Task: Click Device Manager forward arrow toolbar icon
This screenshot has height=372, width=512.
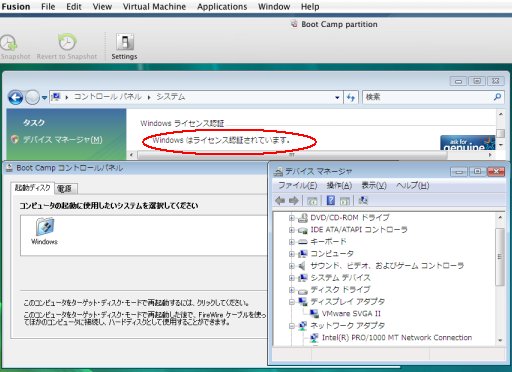Action: 294,200
